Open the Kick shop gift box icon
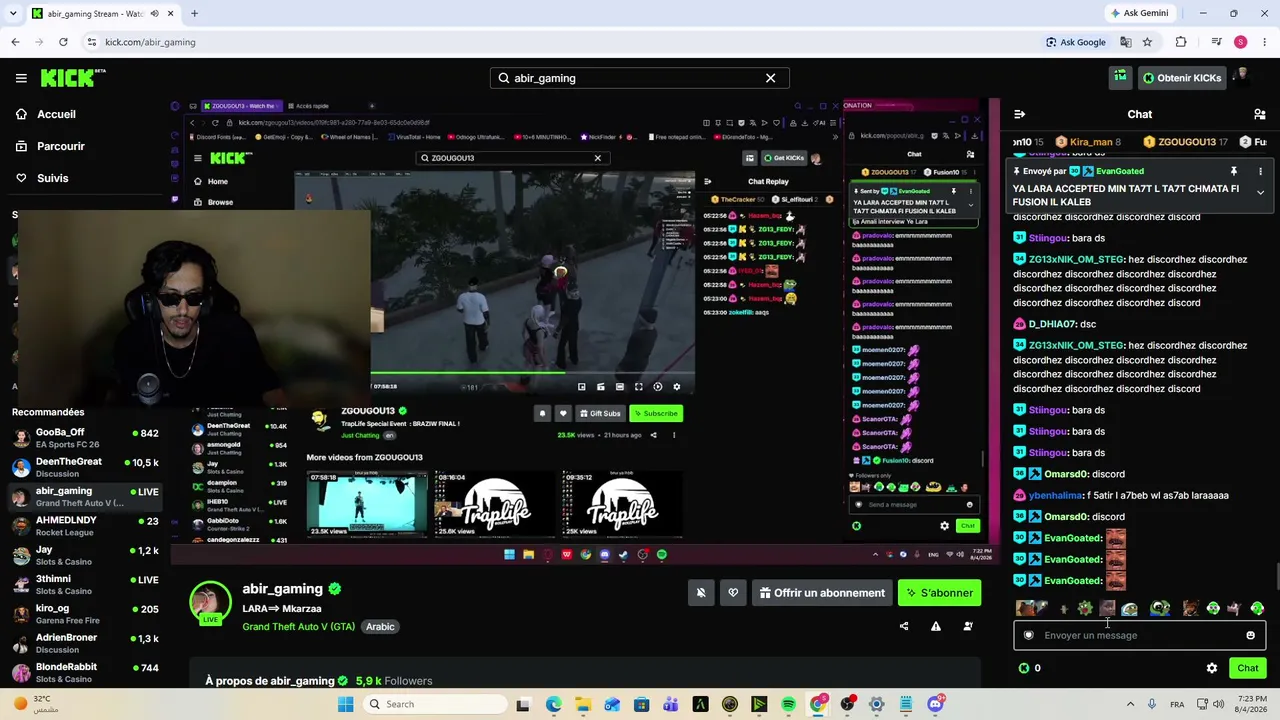1280x720 pixels. [1120, 77]
